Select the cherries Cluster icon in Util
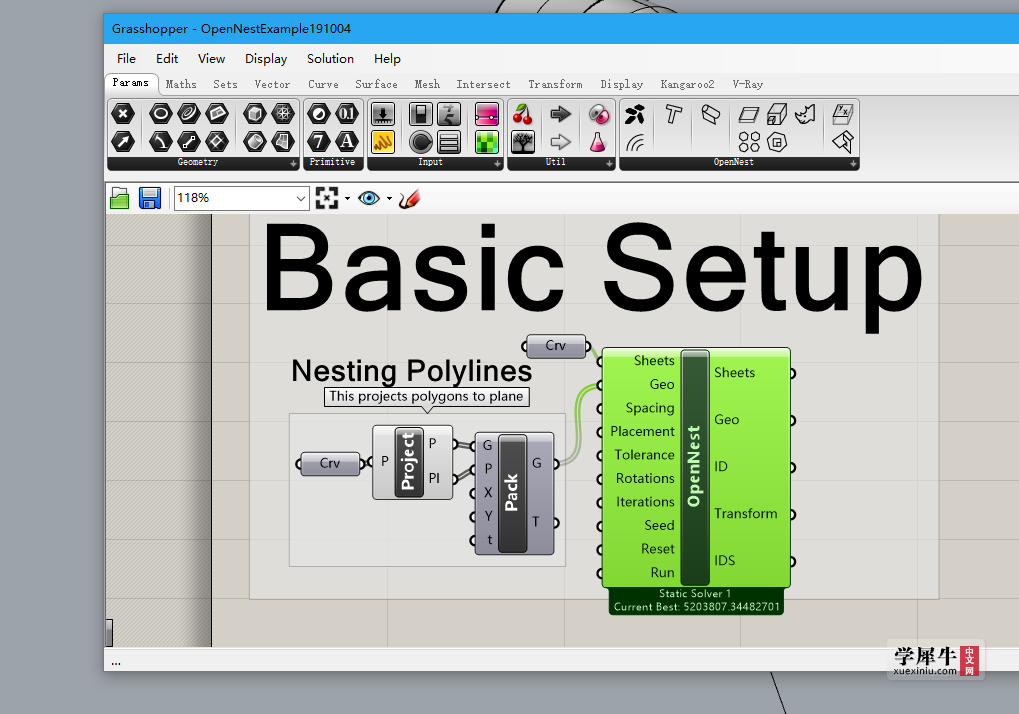Screen dimensions: 1019x714 [x=522, y=114]
